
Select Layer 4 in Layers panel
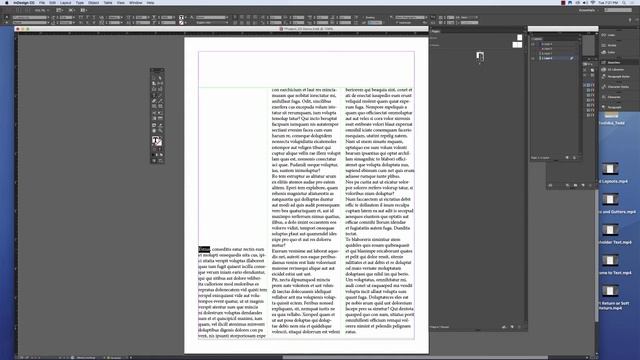point(555,44)
